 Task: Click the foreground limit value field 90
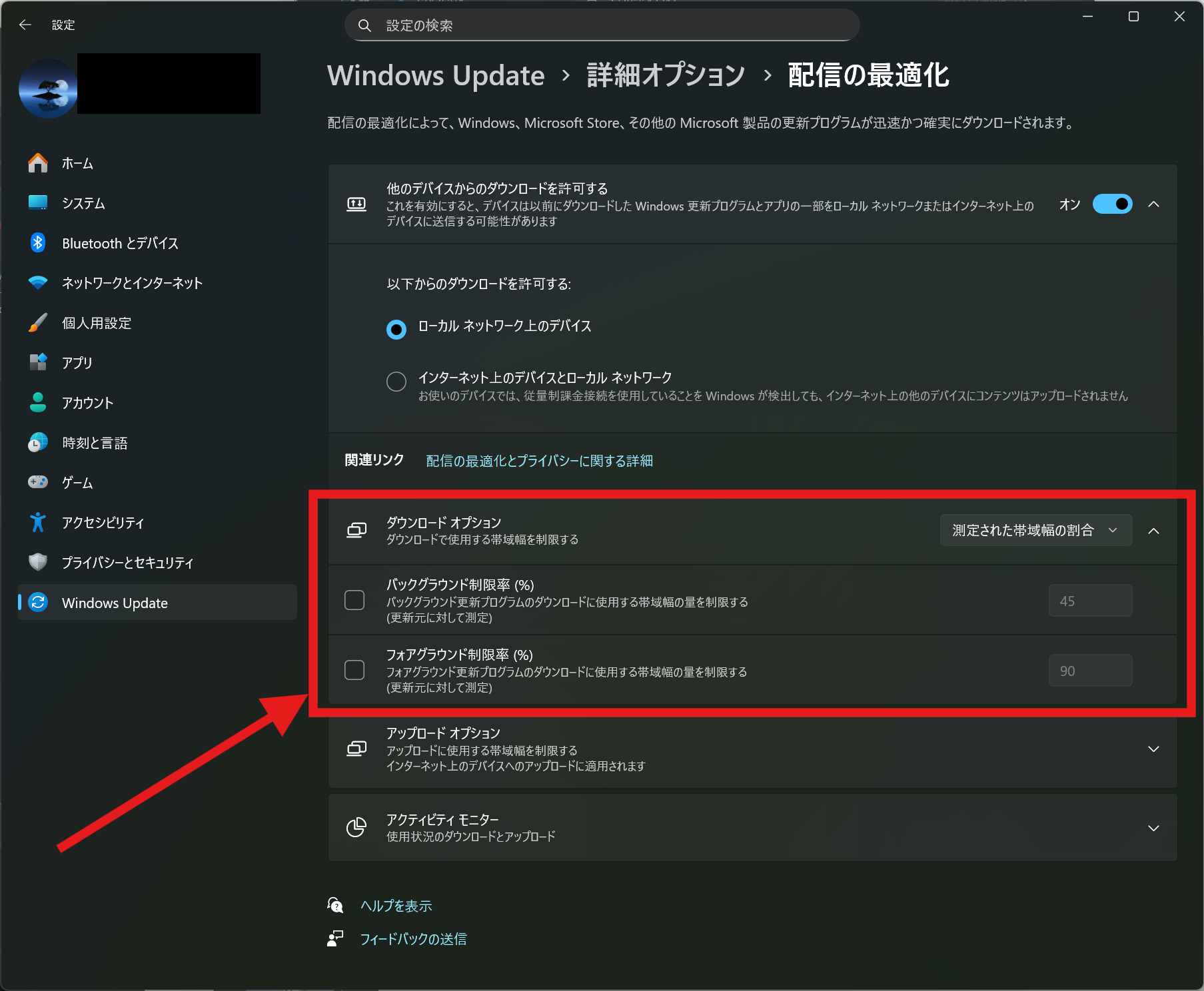click(1090, 671)
